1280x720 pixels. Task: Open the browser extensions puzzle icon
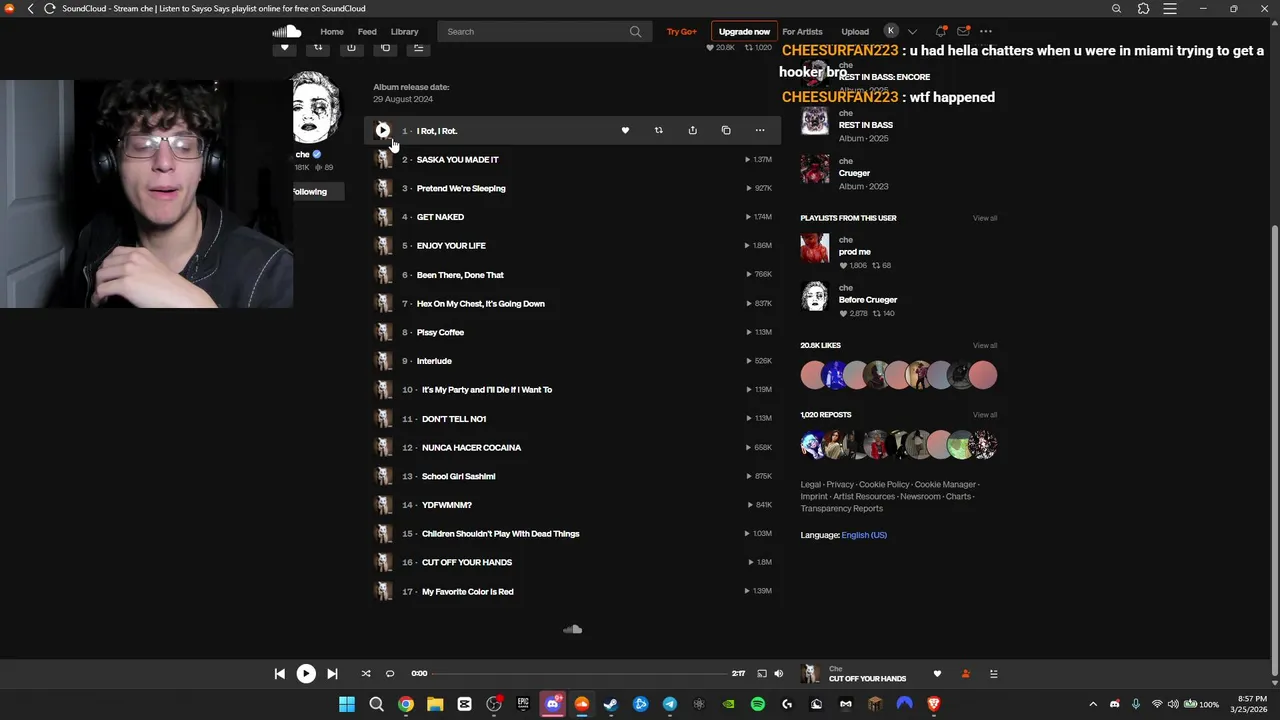point(1143,8)
